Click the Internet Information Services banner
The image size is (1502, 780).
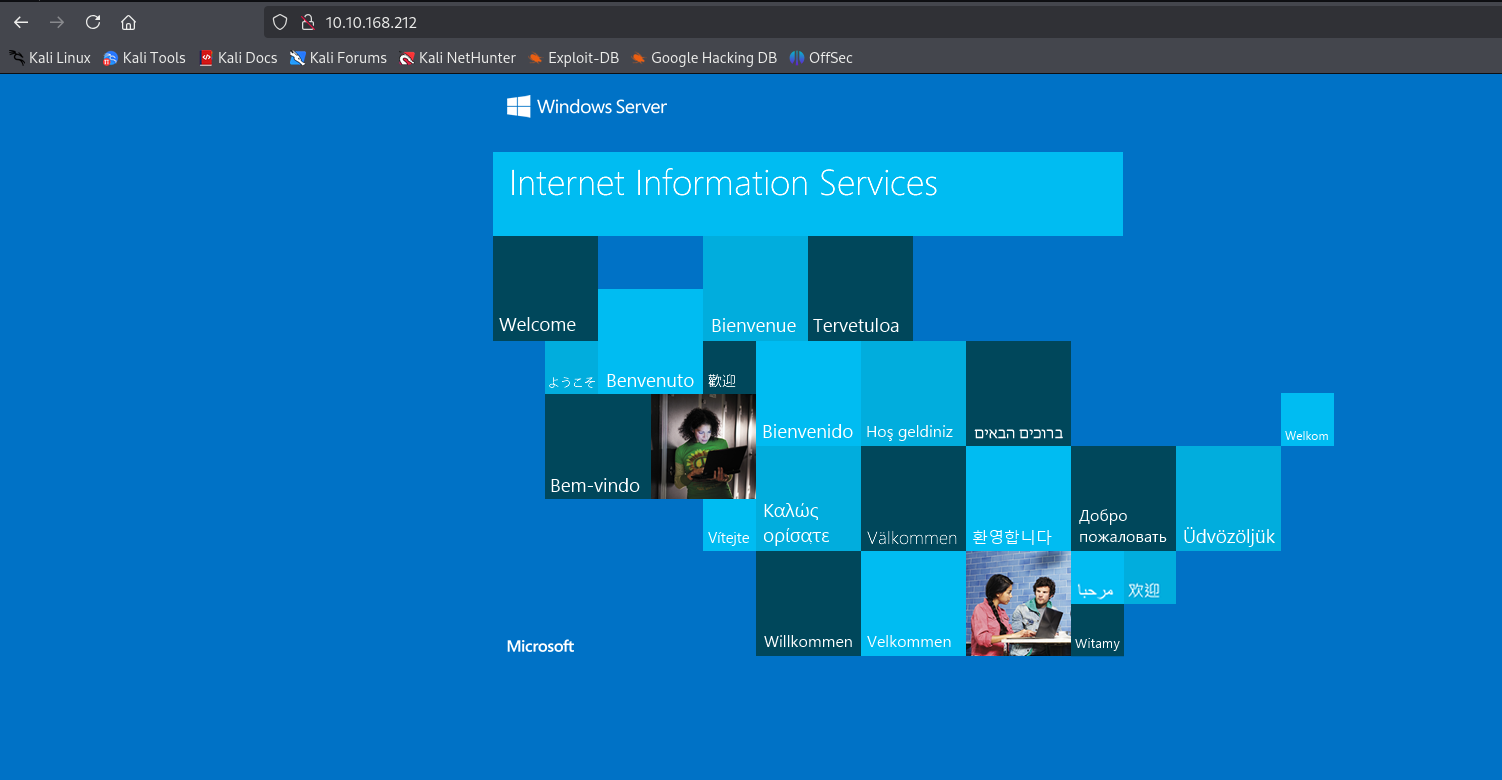tap(807, 193)
